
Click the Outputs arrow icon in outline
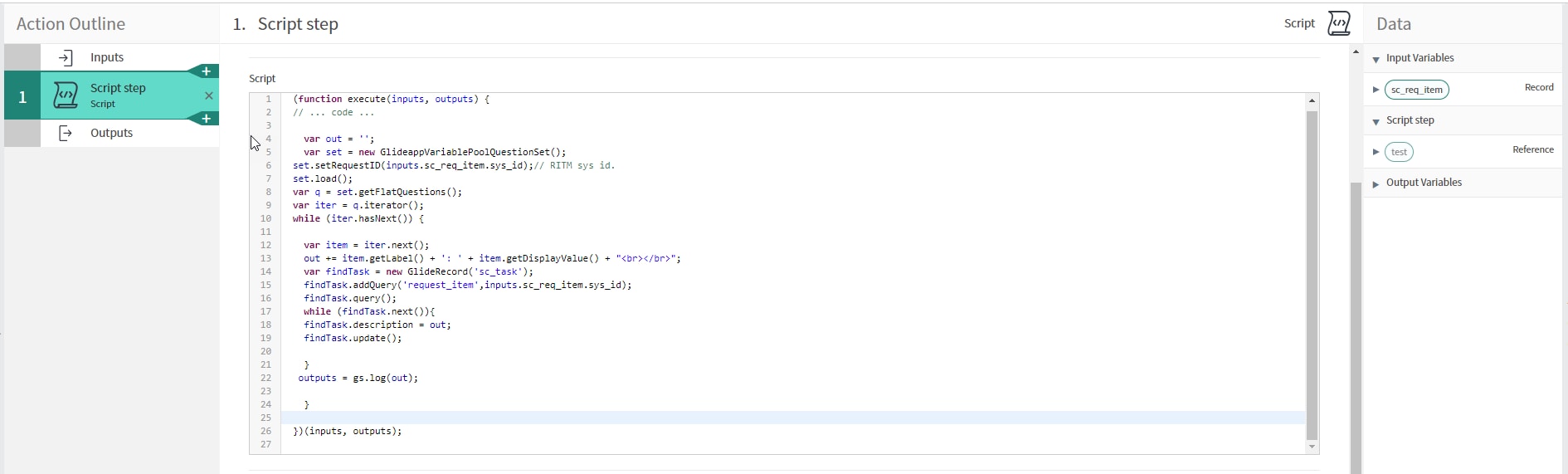(x=66, y=133)
